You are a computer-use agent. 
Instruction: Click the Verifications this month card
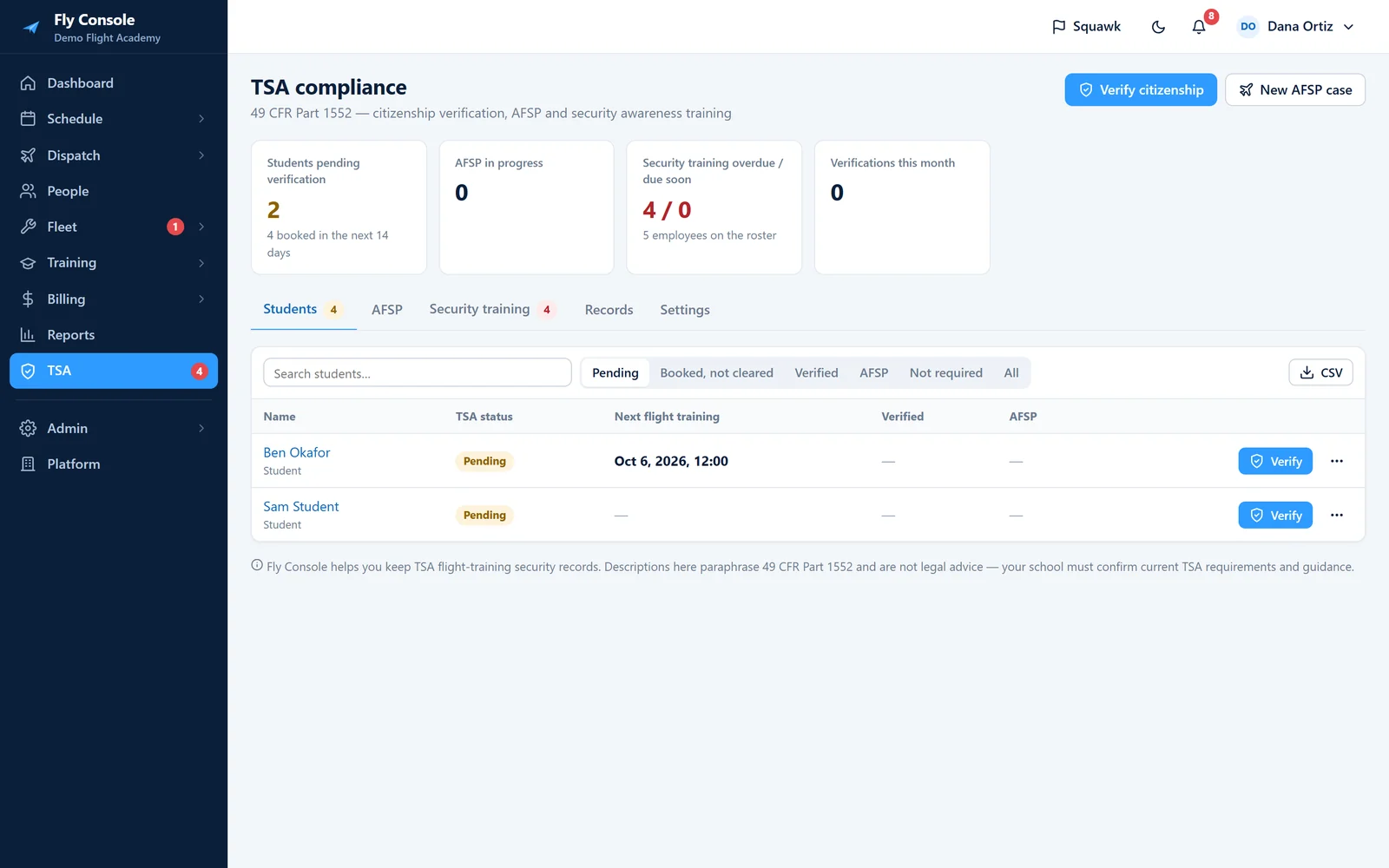[902, 207]
